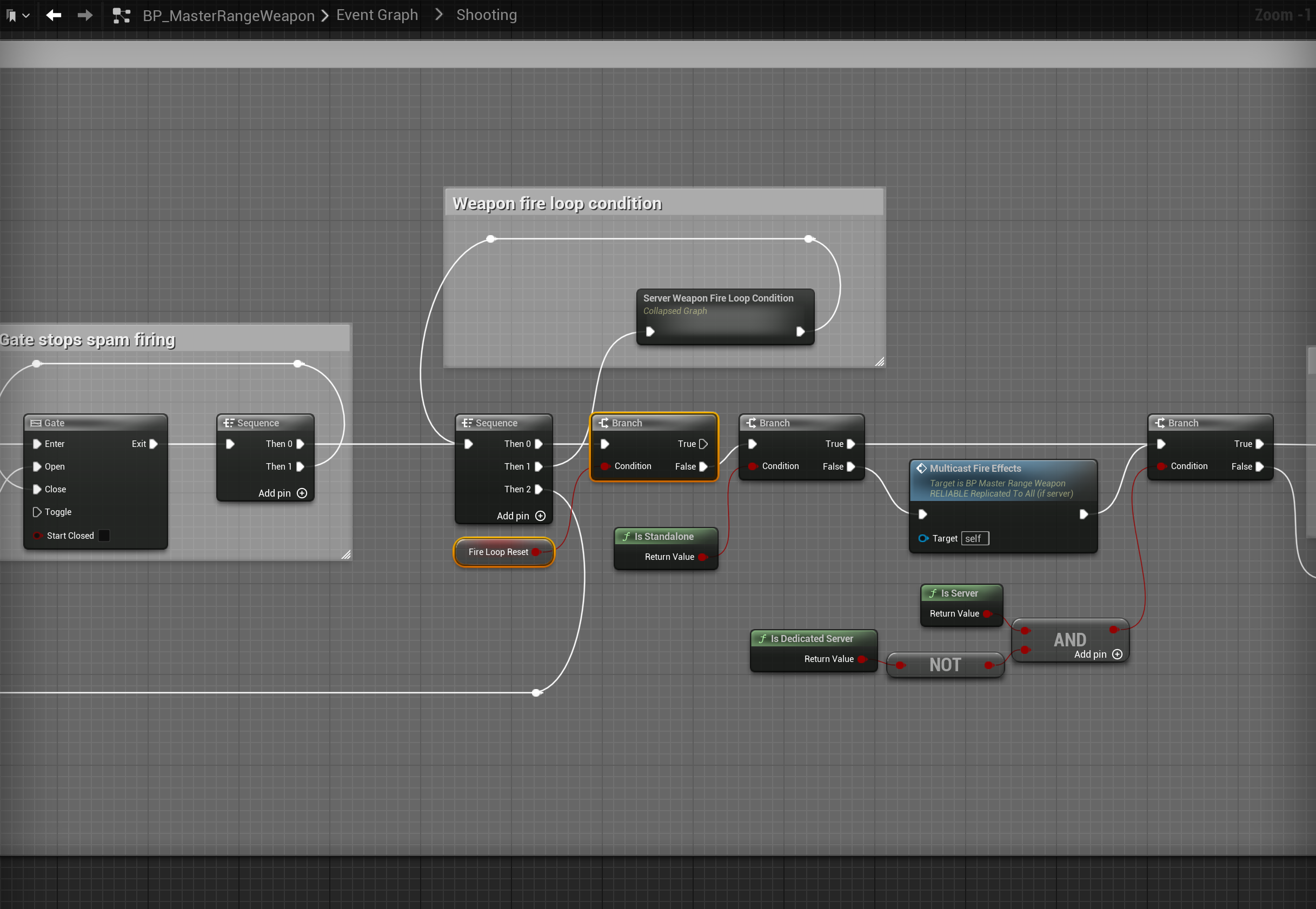
Task: Click the bookmark icon in top-left
Action: (x=11, y=16)
